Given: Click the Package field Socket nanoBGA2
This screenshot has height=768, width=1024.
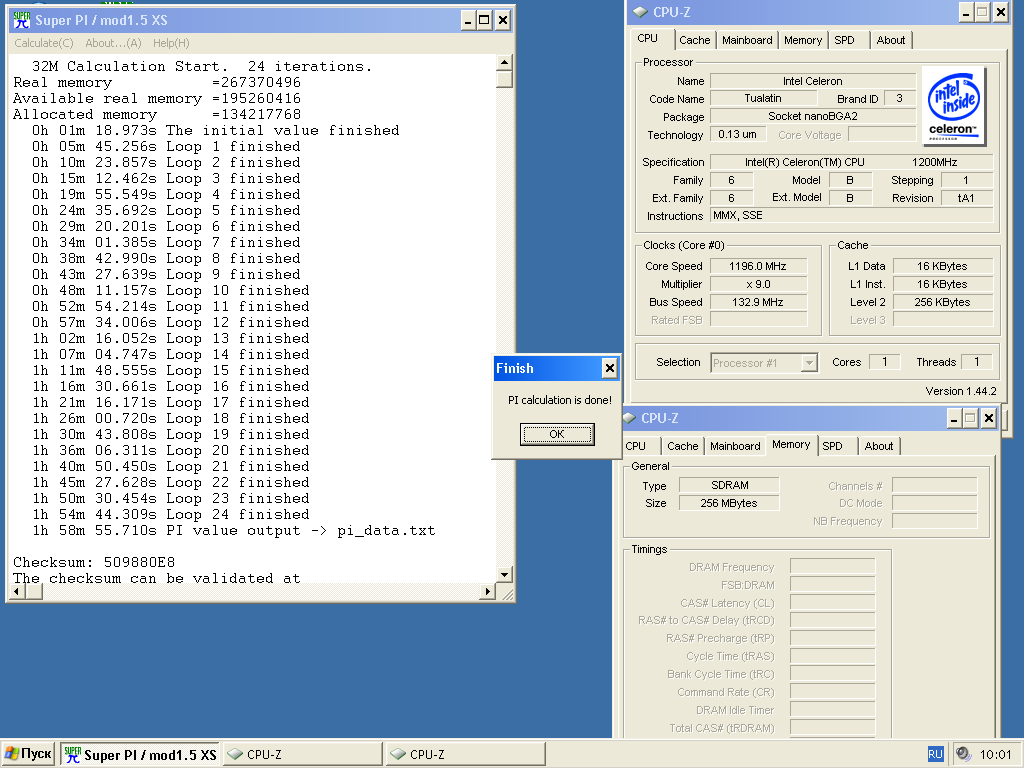Looking at the screenshot, I should 812,116.
